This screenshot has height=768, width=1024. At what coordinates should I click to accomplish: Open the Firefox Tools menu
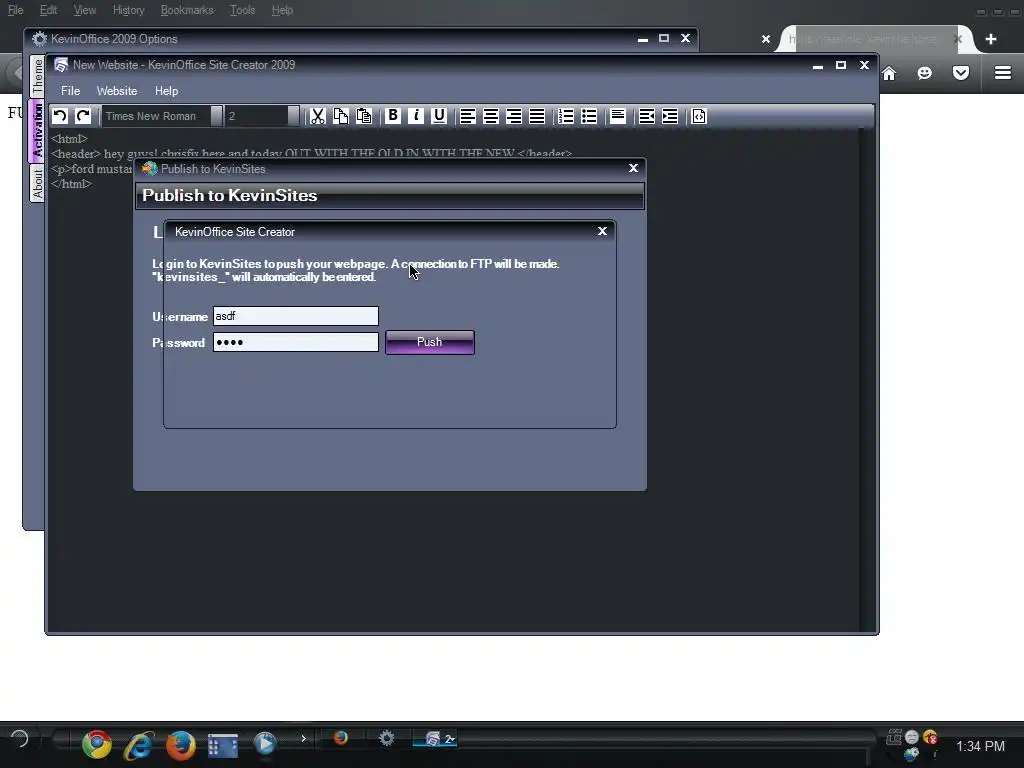(x=242, y=10)
